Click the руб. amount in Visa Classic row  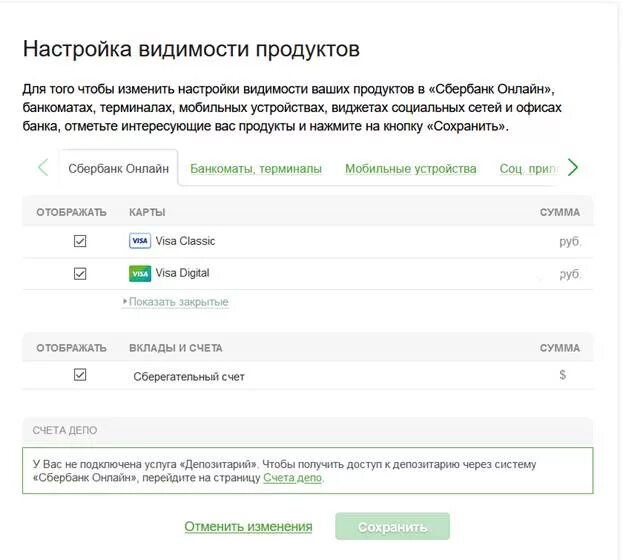(570, 241)
